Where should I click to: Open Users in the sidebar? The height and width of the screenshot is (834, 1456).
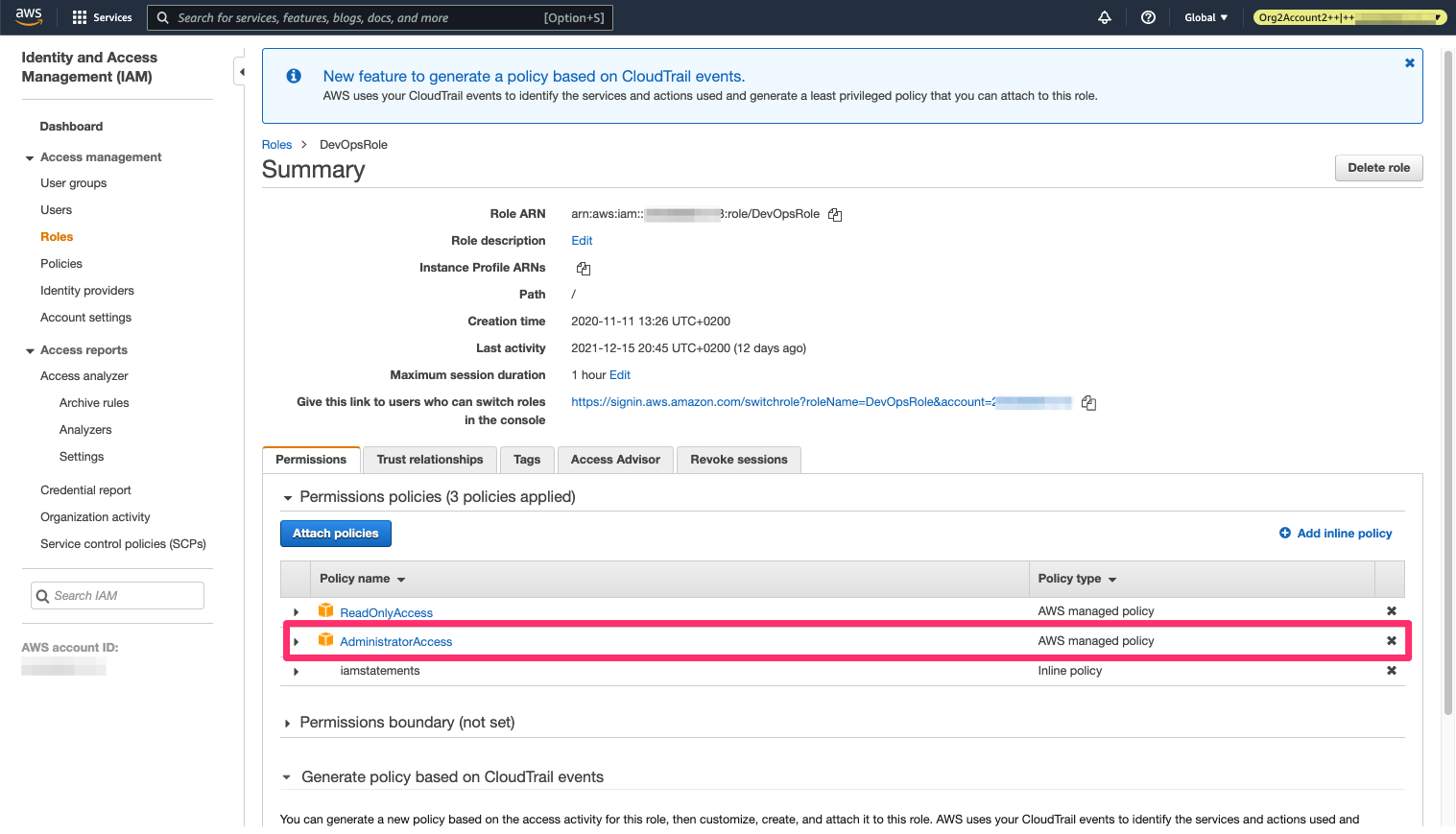coord(56,210)
